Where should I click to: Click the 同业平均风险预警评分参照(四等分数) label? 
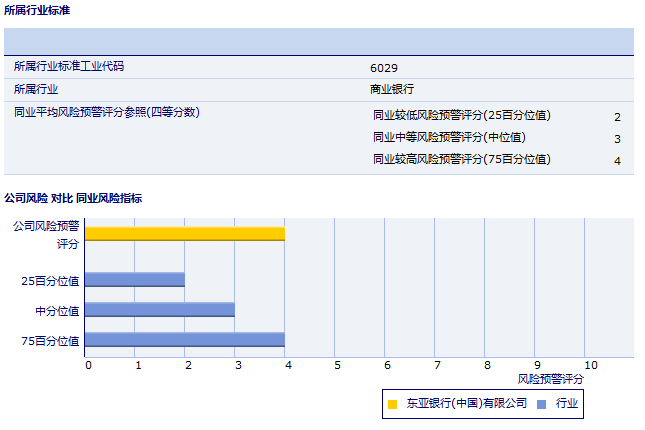tap(107, 112)
